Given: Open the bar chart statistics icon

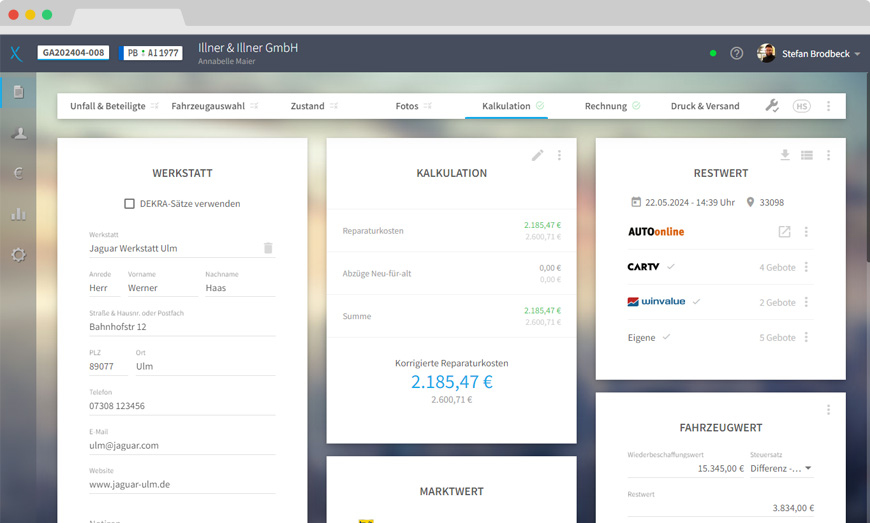Looking at the screenshot, I should pyautogui.click(x=18, y=213).
